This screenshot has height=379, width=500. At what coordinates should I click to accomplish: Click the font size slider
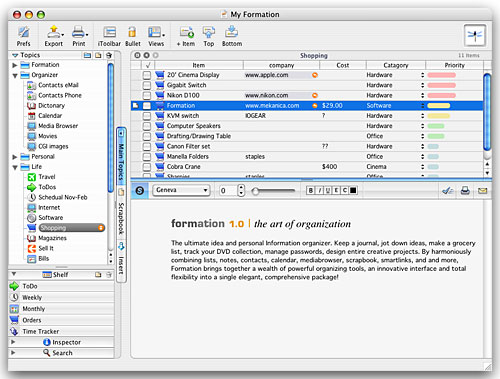coord(274,191)
